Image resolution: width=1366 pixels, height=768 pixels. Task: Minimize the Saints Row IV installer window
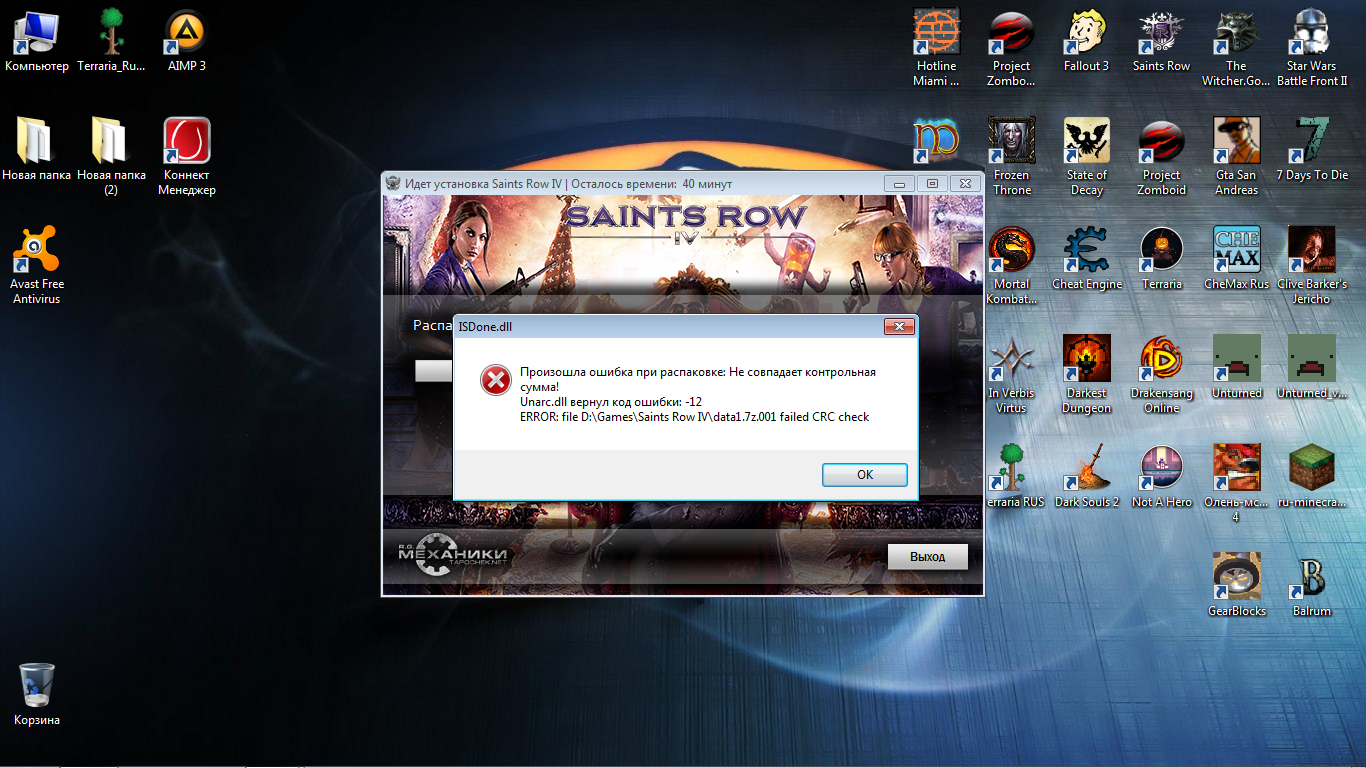tap(901, 184)
